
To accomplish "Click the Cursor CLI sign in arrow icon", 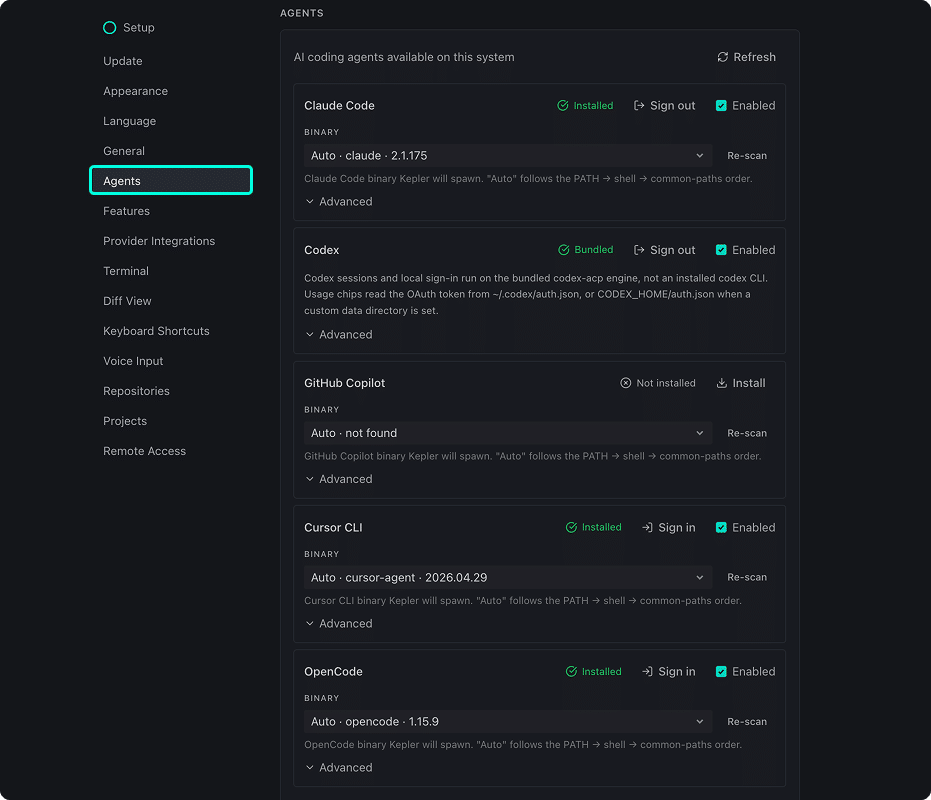I will 647,527.
